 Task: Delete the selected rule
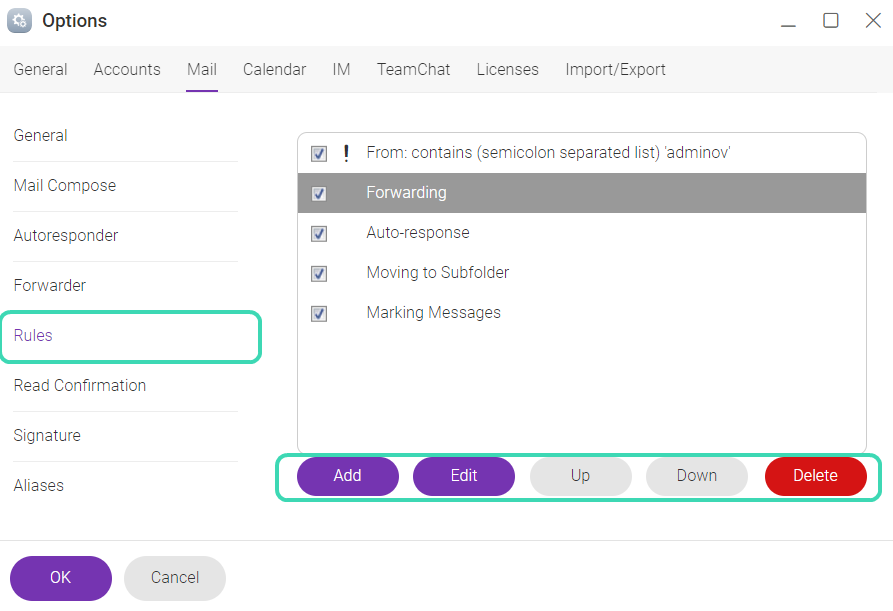tap(816, 476)
